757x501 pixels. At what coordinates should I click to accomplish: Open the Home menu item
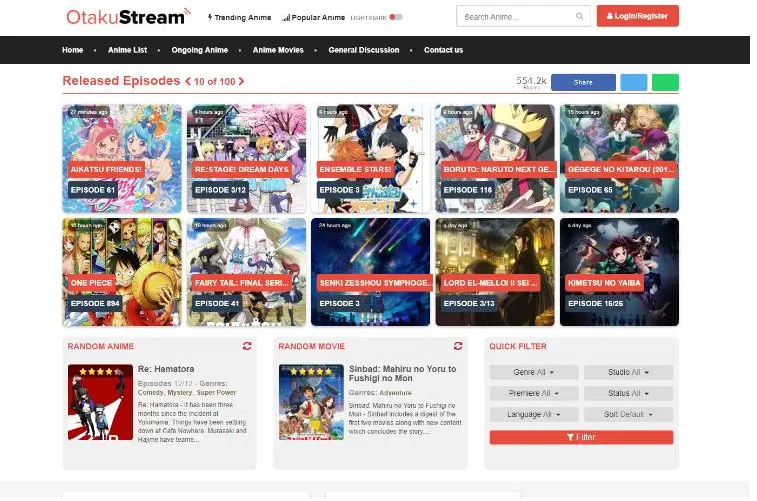(x=72, y=50)
